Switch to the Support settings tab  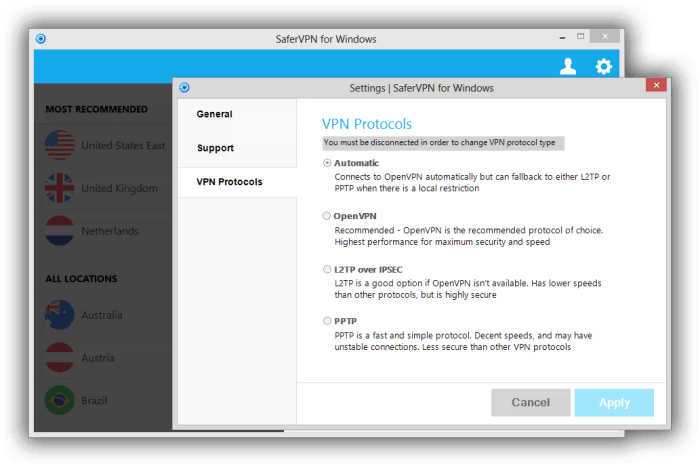pyautogui.click(x=237, y=148)
